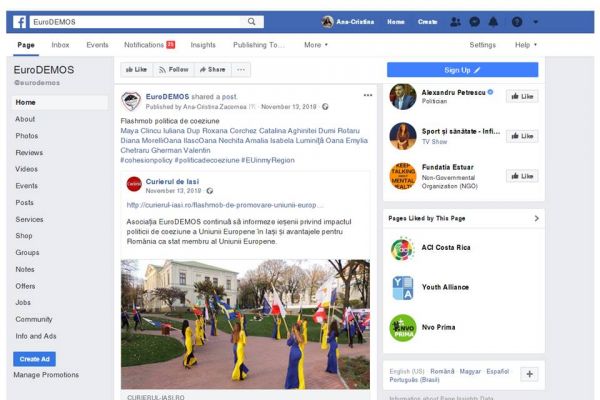Open Ana-Cristina's profile avatar
The height and width of the screenshot is (400, 600).
(328, 22)
